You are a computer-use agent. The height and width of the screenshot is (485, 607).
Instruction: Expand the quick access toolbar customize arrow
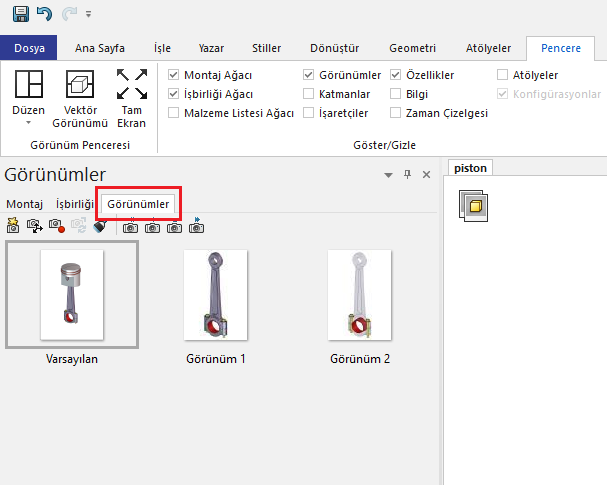click(x=88, y=15)
